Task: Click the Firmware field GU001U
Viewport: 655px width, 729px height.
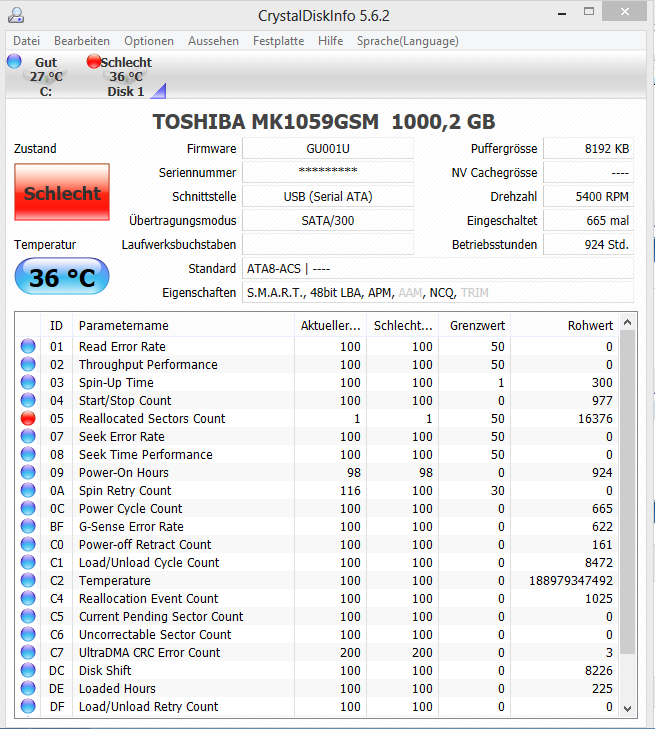Action: (328, 149)
